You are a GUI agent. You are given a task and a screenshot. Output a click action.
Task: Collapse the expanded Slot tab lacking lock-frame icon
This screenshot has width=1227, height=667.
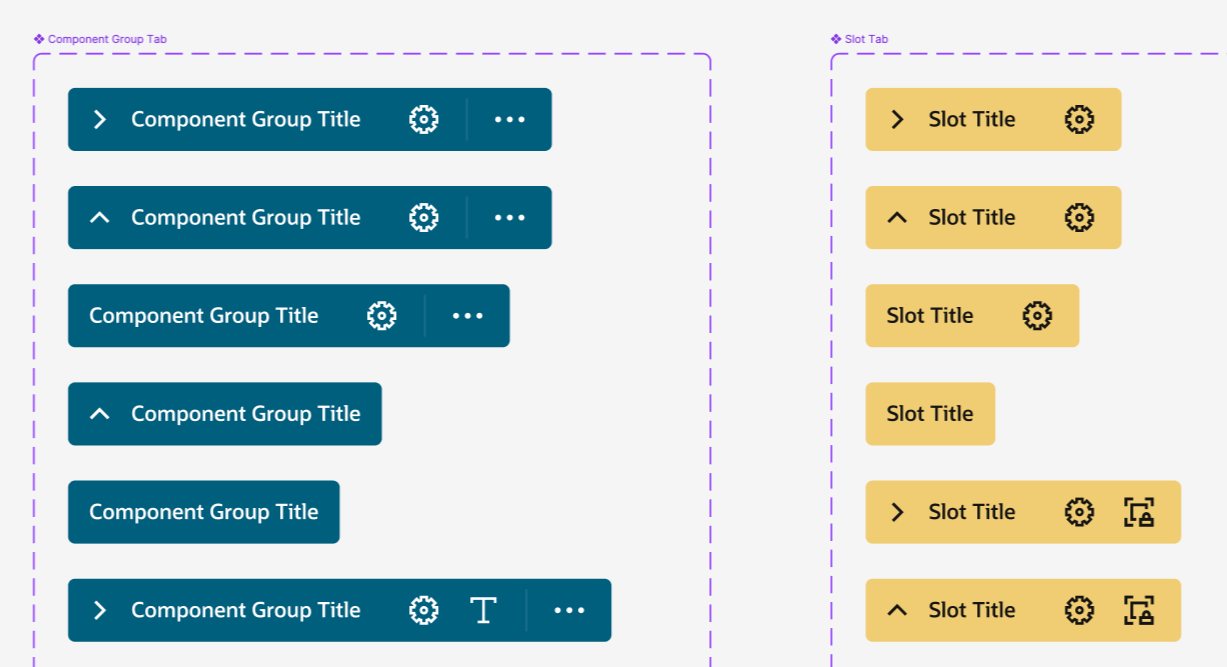click(897, 217)
